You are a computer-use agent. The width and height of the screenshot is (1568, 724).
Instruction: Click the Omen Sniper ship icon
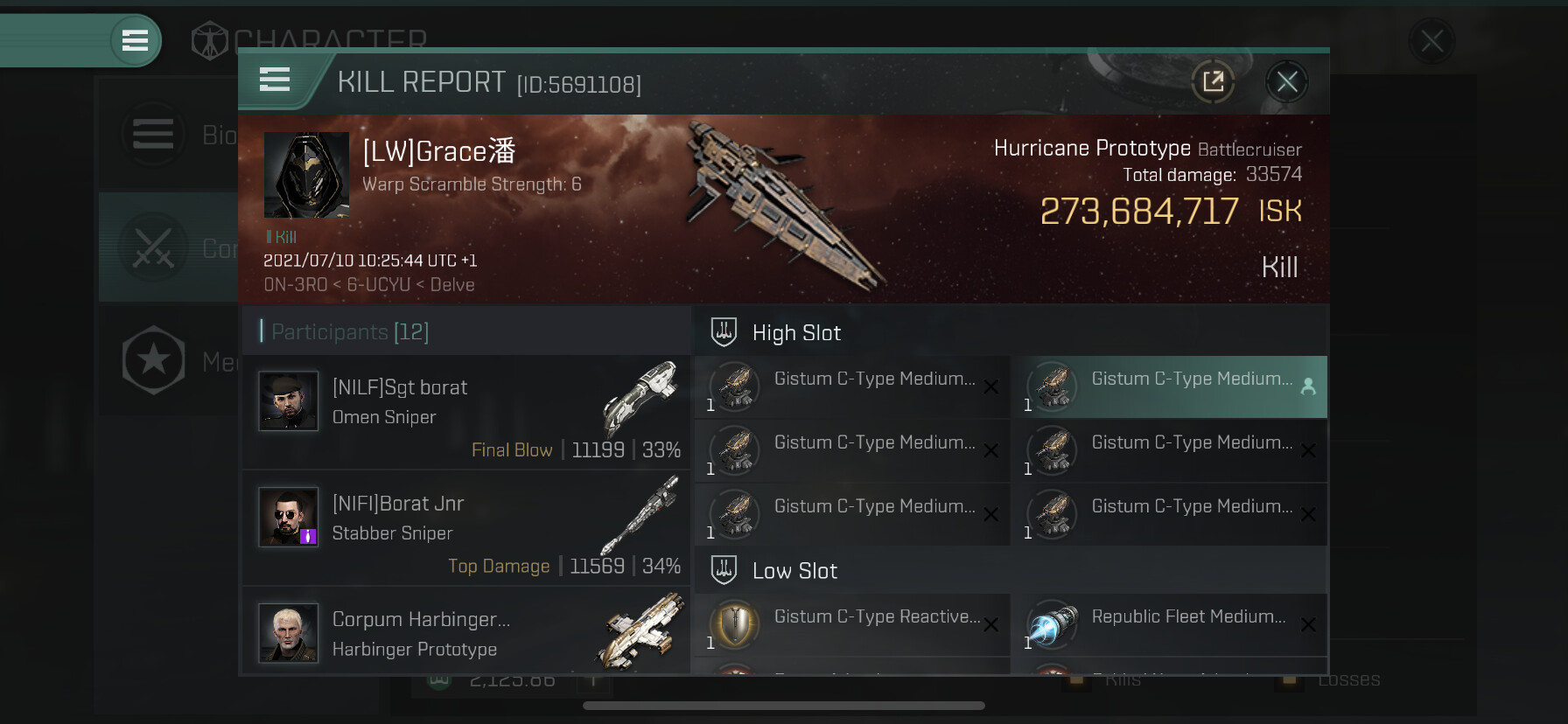[642, 396]
